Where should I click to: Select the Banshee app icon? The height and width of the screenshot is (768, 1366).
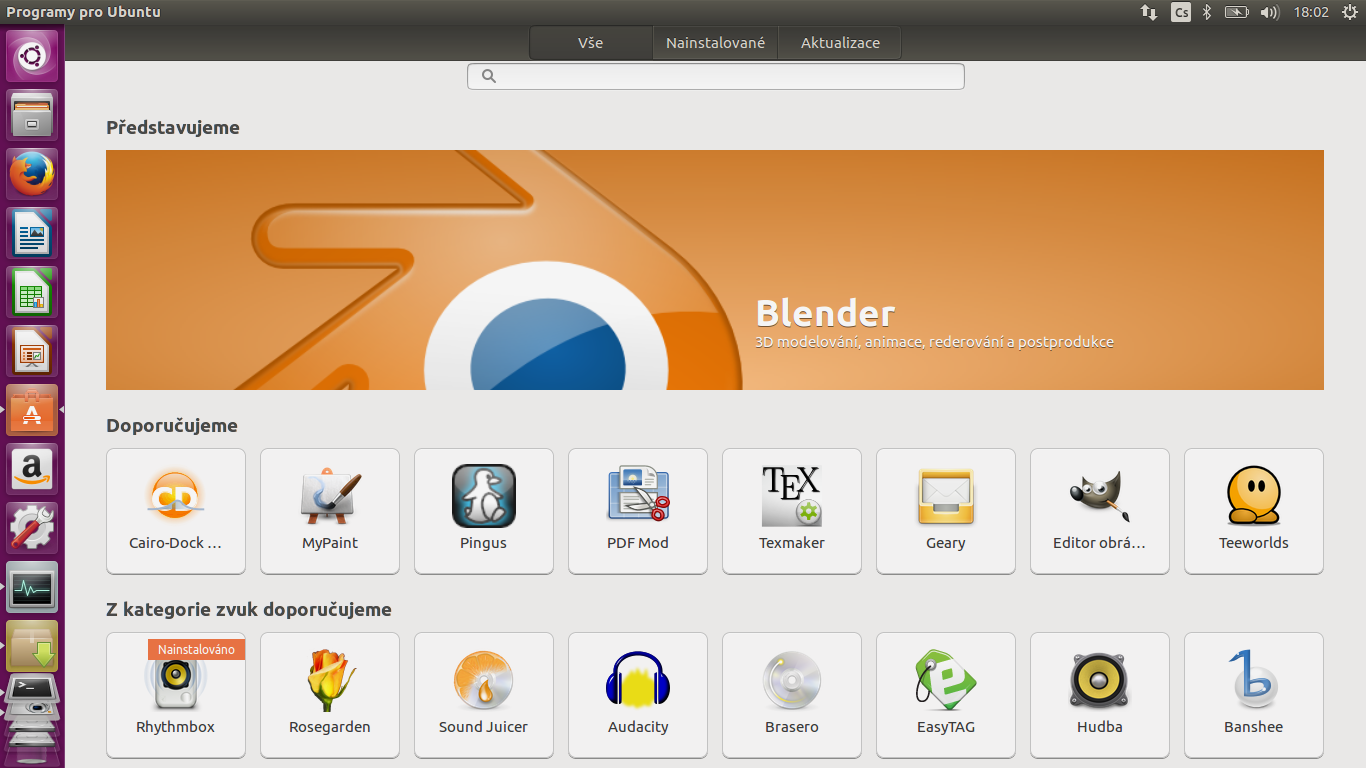click(x=1254, y=680)
